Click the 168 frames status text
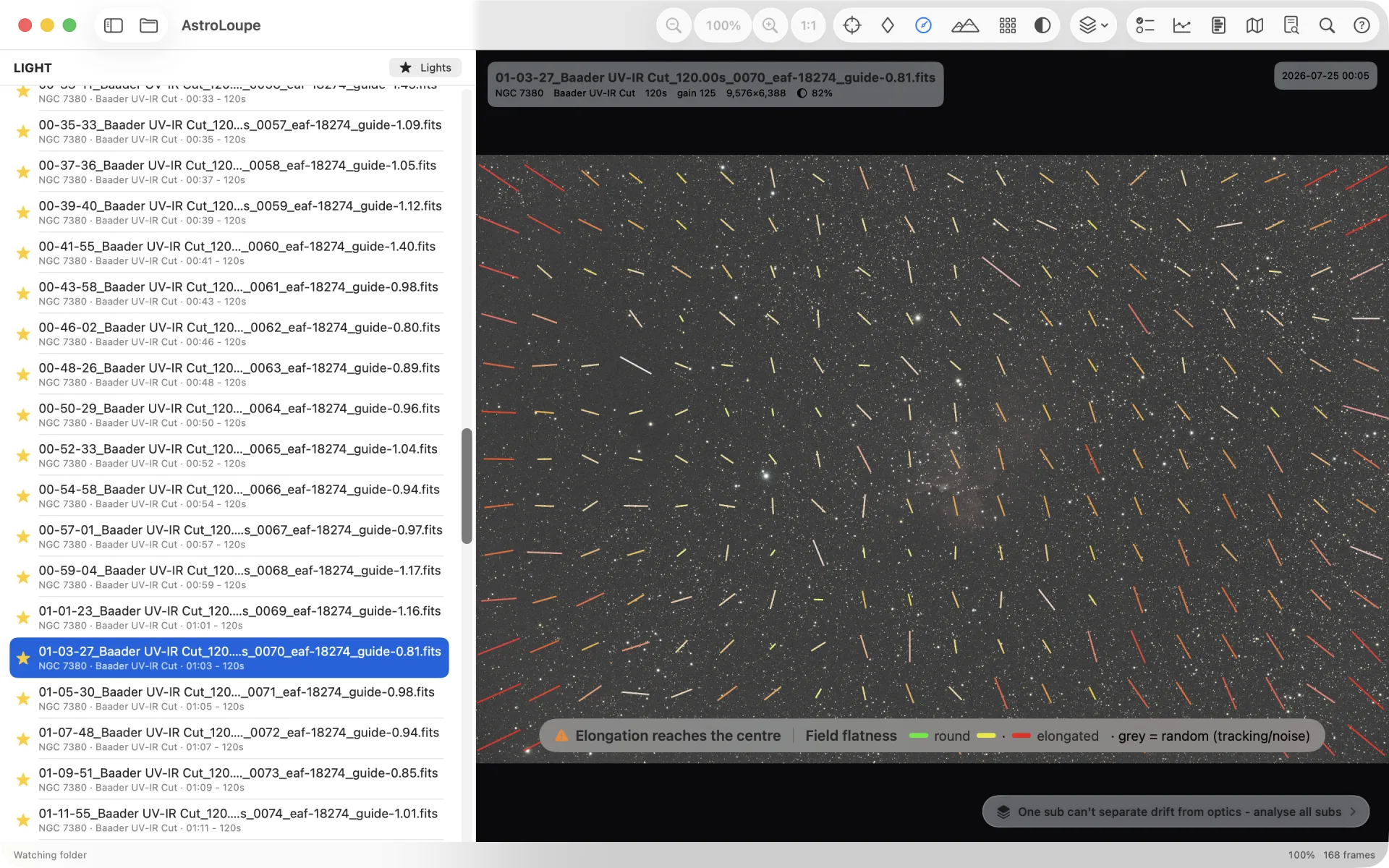1389x868 pixels. pos(1348,855)
